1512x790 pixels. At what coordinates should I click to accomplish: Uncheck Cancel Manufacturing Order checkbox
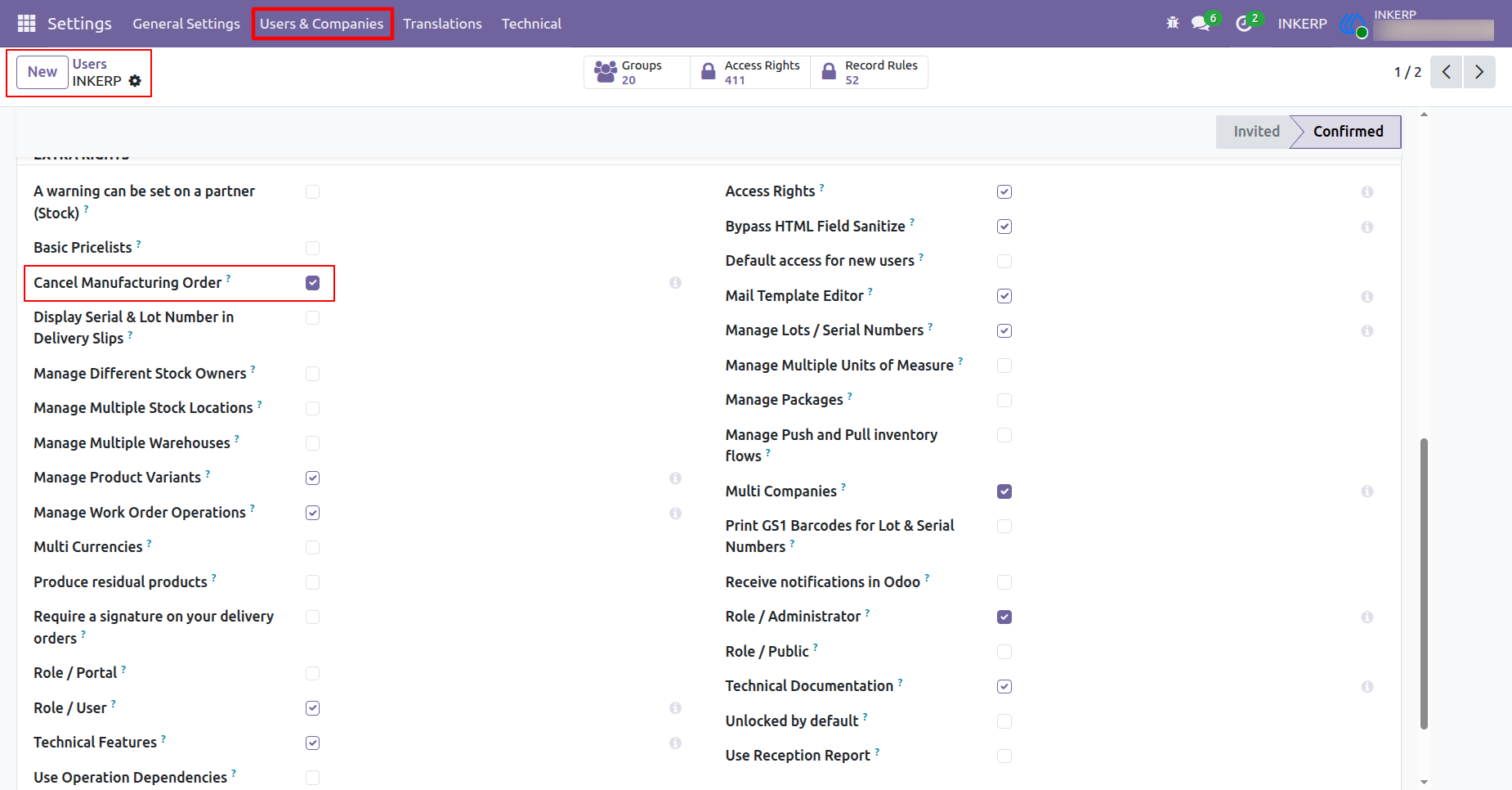click(312, 283)
